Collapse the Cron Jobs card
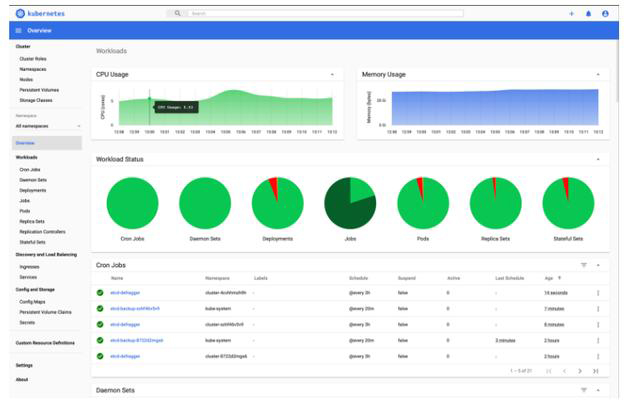Screen dimensions: 640x400 (x=598, y=265)
